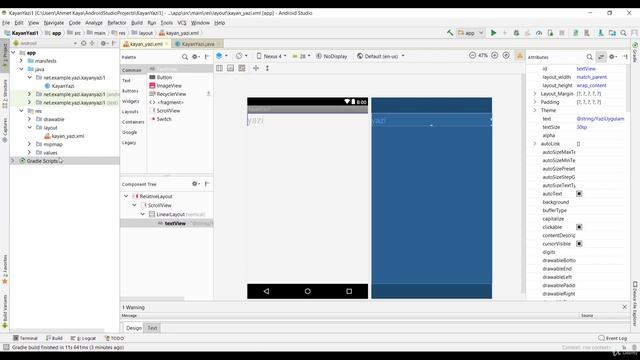Open Attributes panel gear settings
The image size is (640, 360).
pos(613,57)
